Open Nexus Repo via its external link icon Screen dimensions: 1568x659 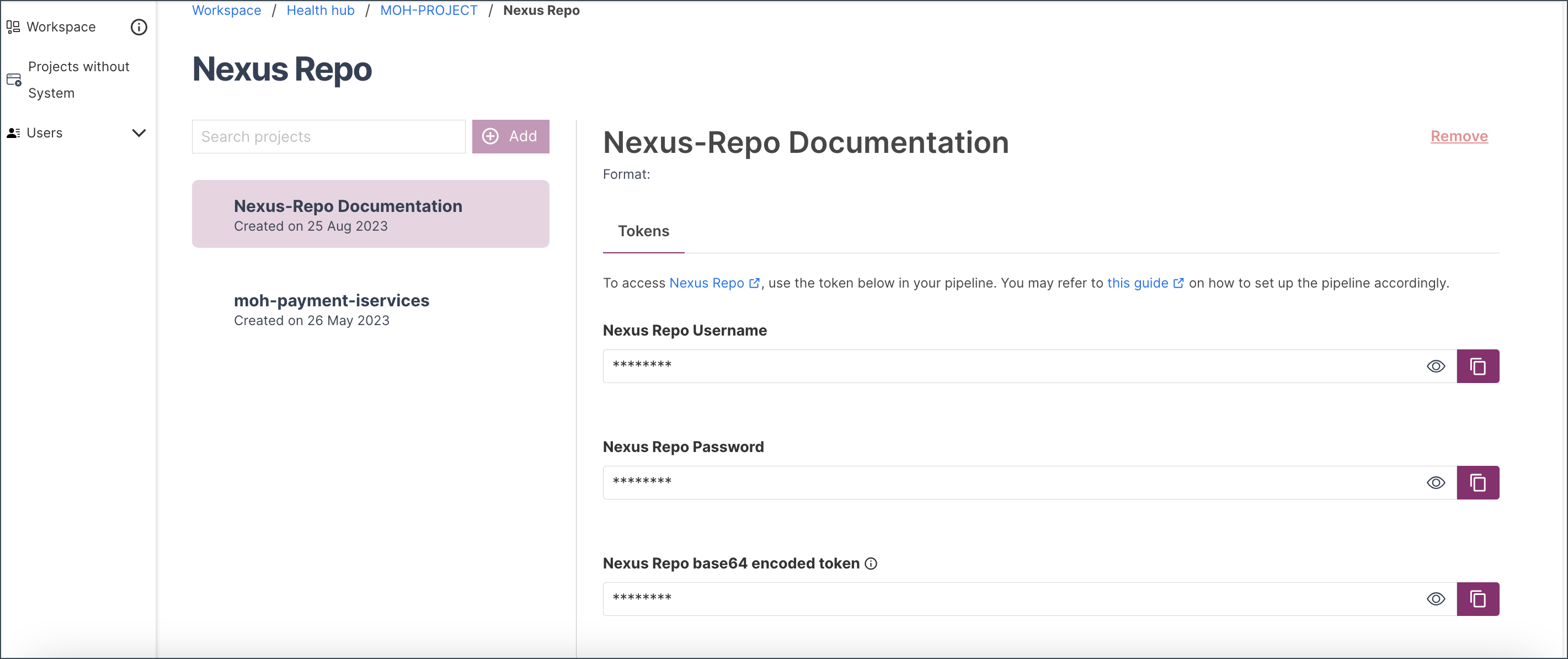click(x=755, y=283)
